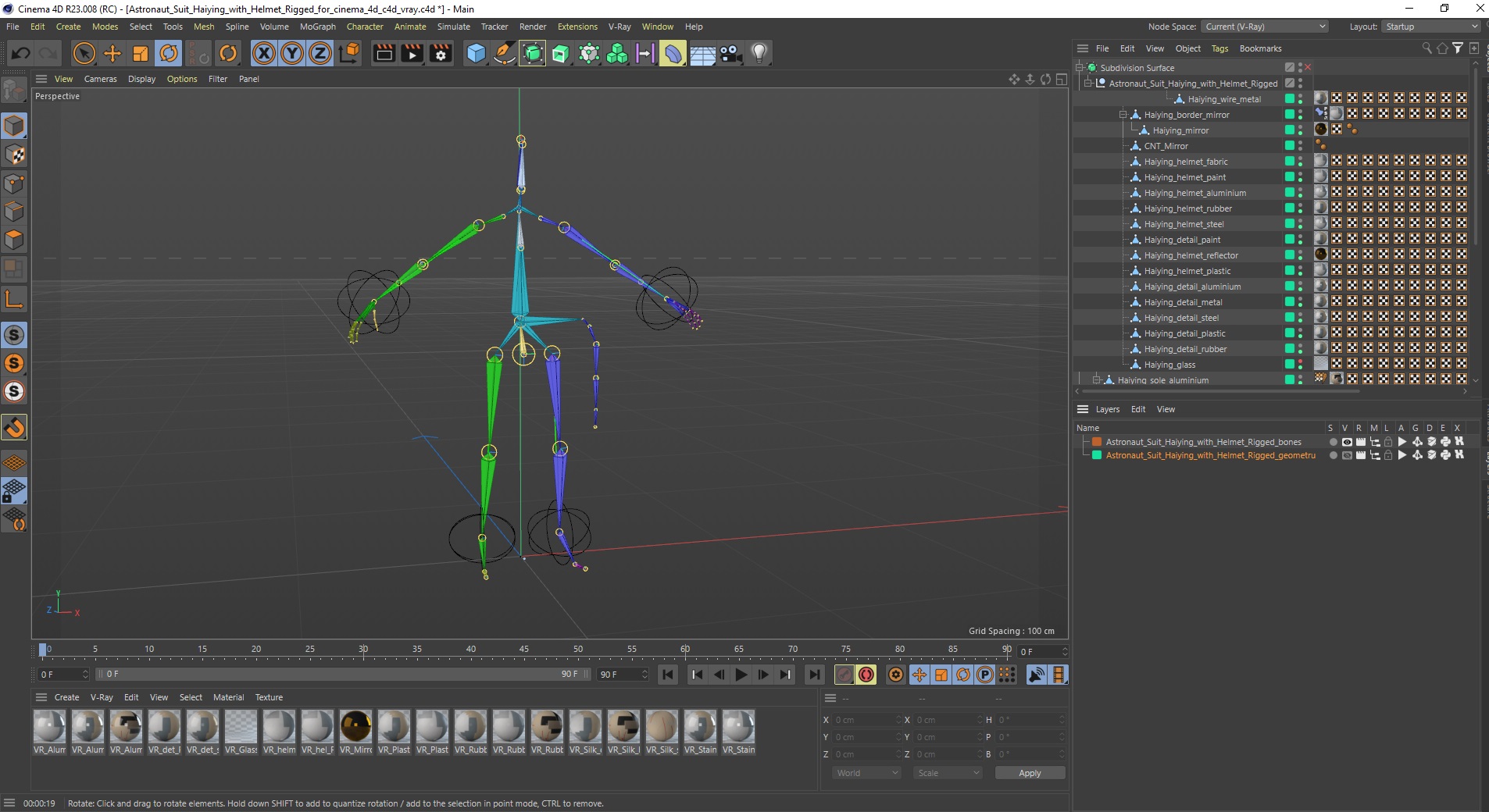Click Object manager filter funnel icon
Screen dimensions: 1489x812
tap(1458, 48)
